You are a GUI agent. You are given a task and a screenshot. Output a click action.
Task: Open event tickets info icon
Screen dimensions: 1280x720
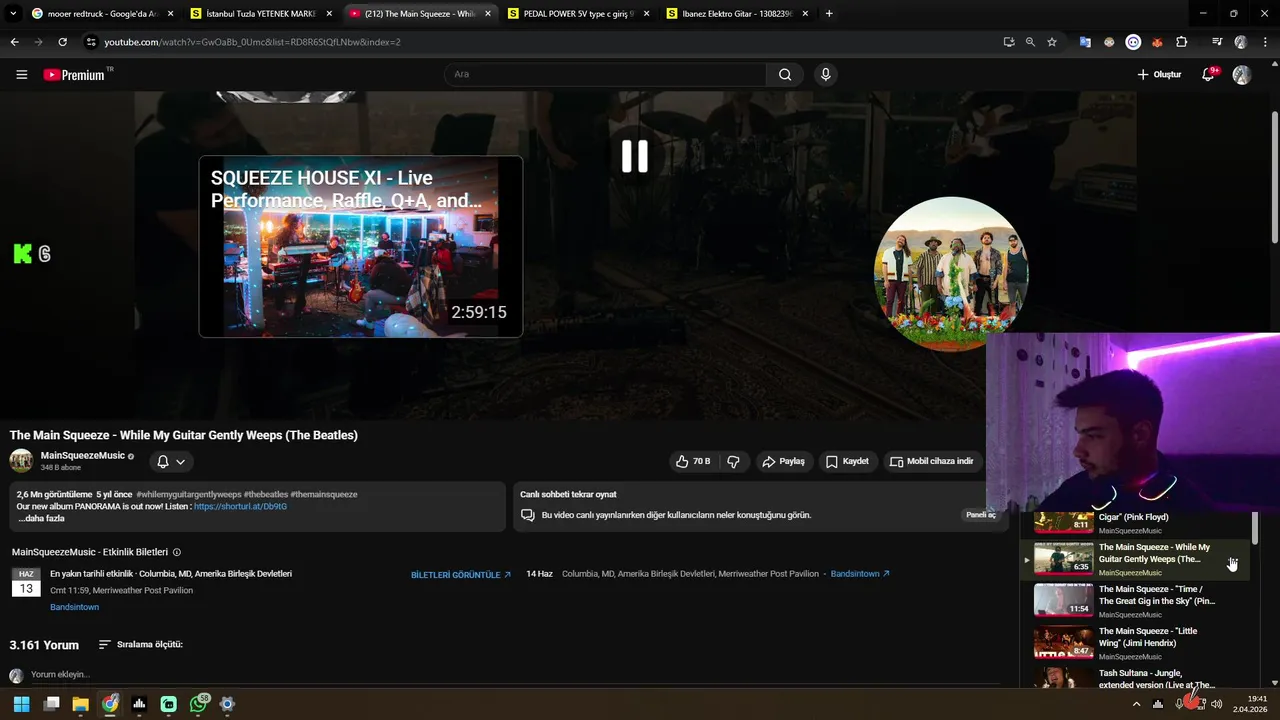[177, 552]
